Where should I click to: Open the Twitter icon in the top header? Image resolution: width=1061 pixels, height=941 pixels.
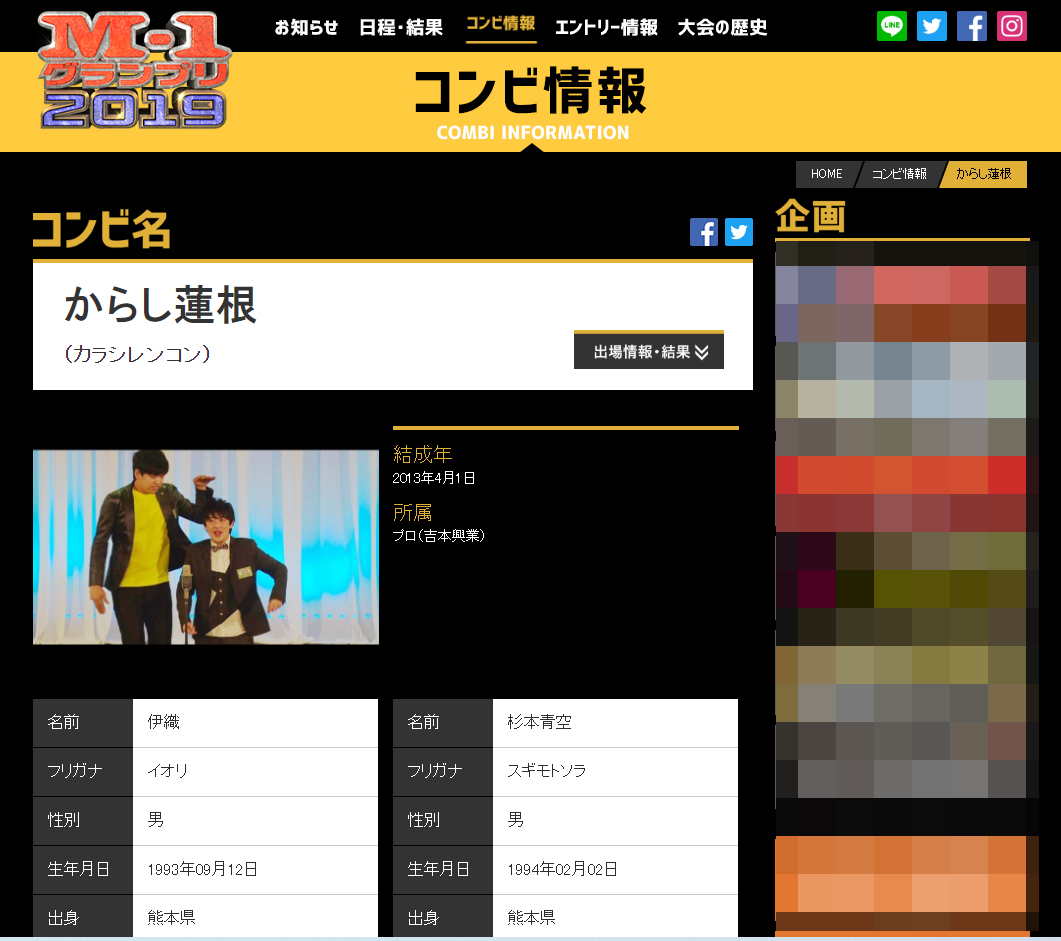(x=932, y=26)
